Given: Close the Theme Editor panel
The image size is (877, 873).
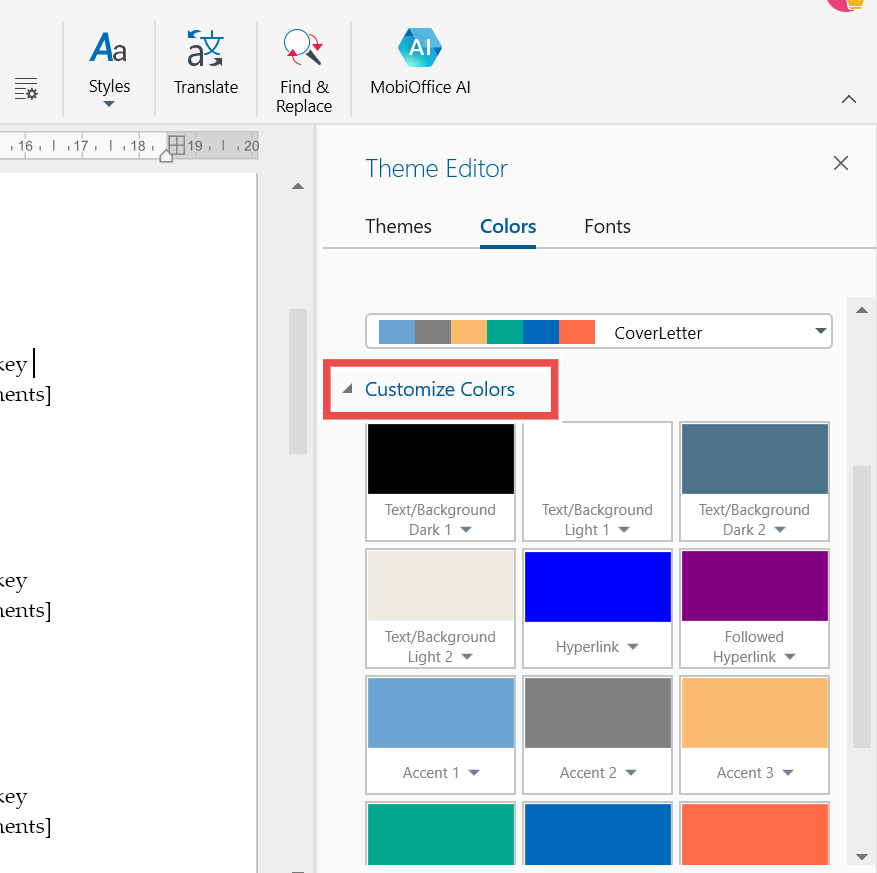Looking at the screenshot, I should (x=841, y=163).
